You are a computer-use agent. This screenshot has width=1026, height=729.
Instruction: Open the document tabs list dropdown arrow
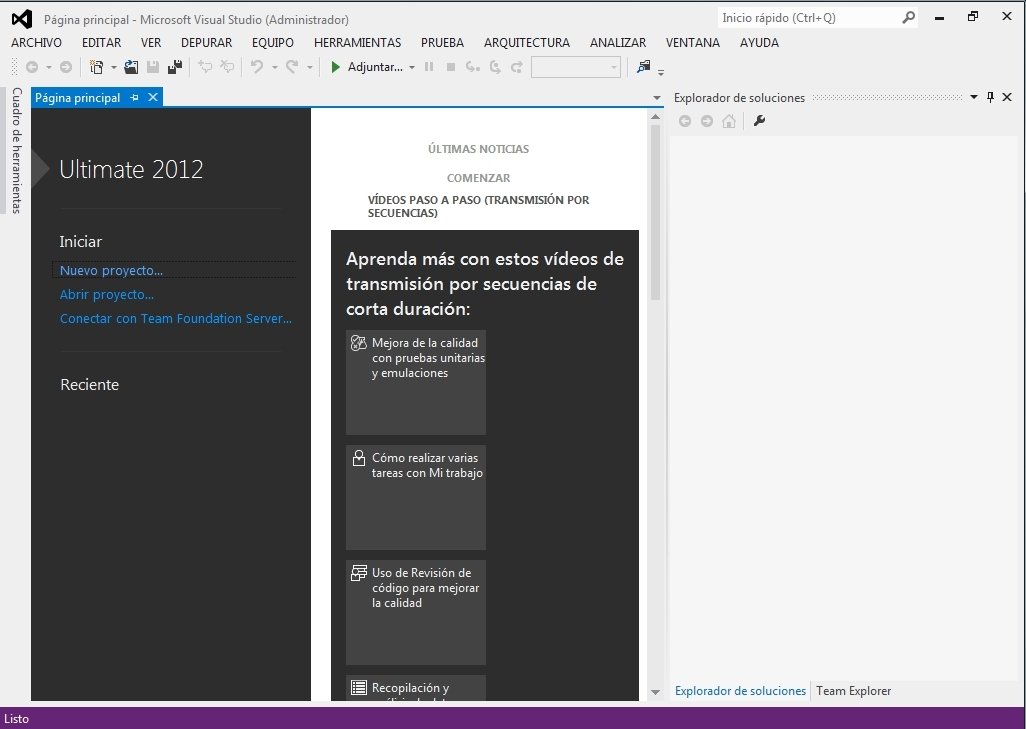[657, 98]
